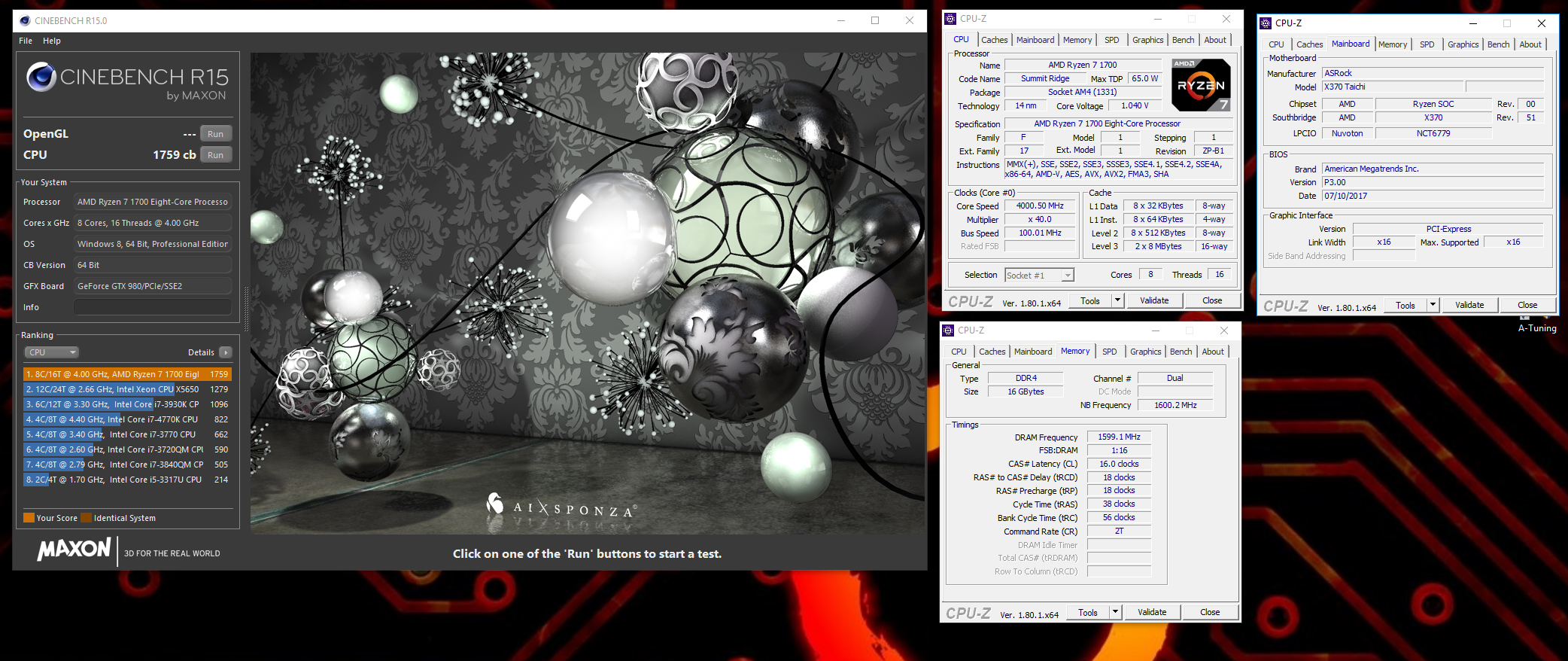Select ranking row Intel Core i7-3840QM
The width and height of the screenshot is (1568, 661).
click(x=127, y=465)
